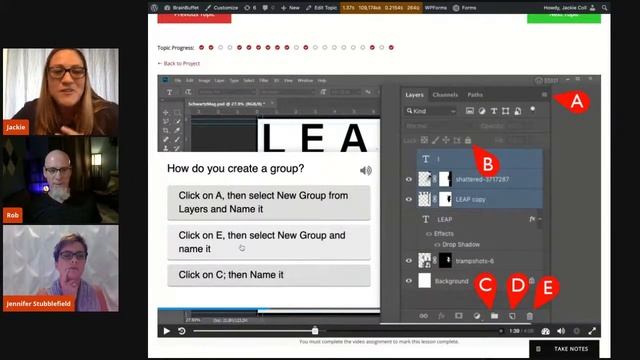Open the admin bar search icon

(x=604, y=8)
